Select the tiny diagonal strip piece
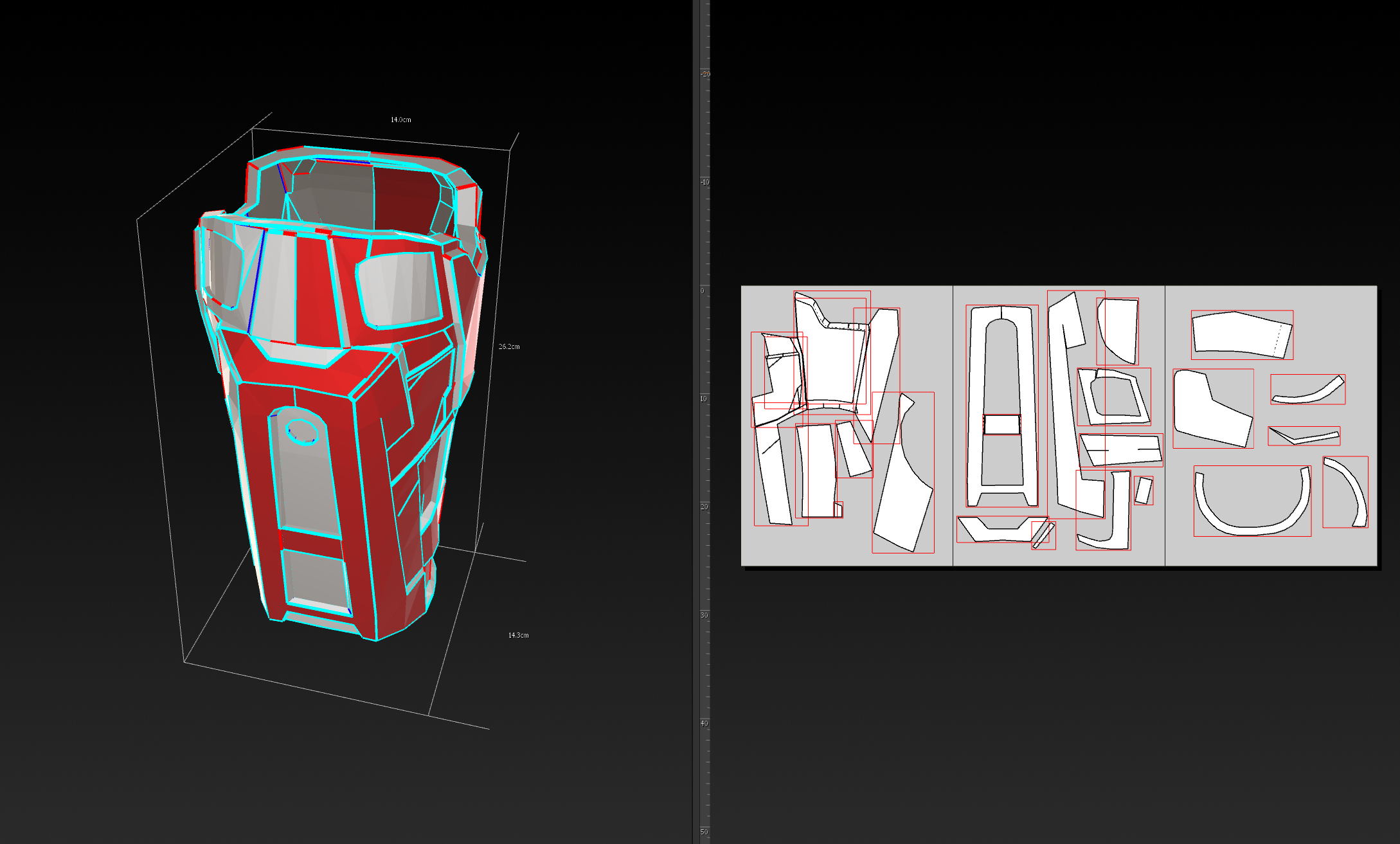1400x844 pixels. point(1044,535)
